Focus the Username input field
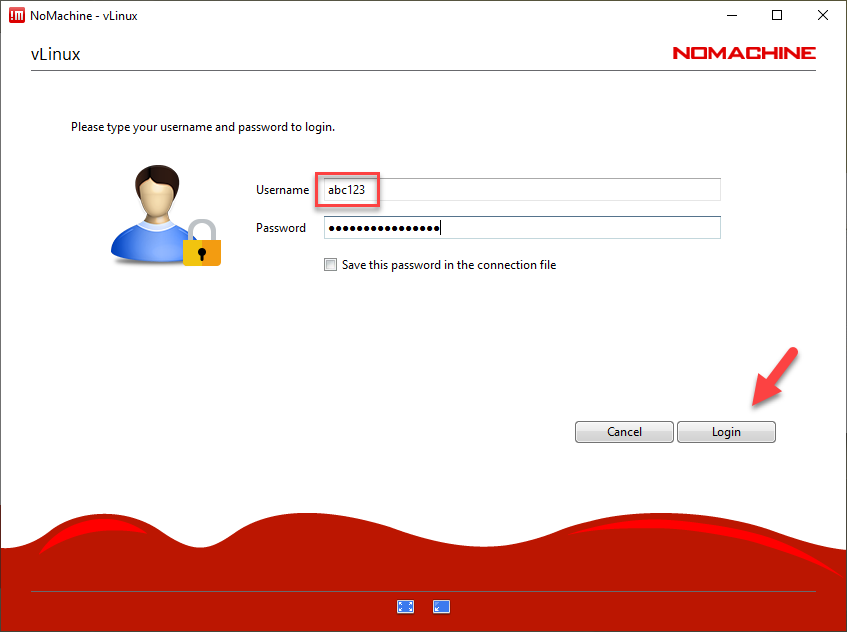847x632 pixels. 522,190
